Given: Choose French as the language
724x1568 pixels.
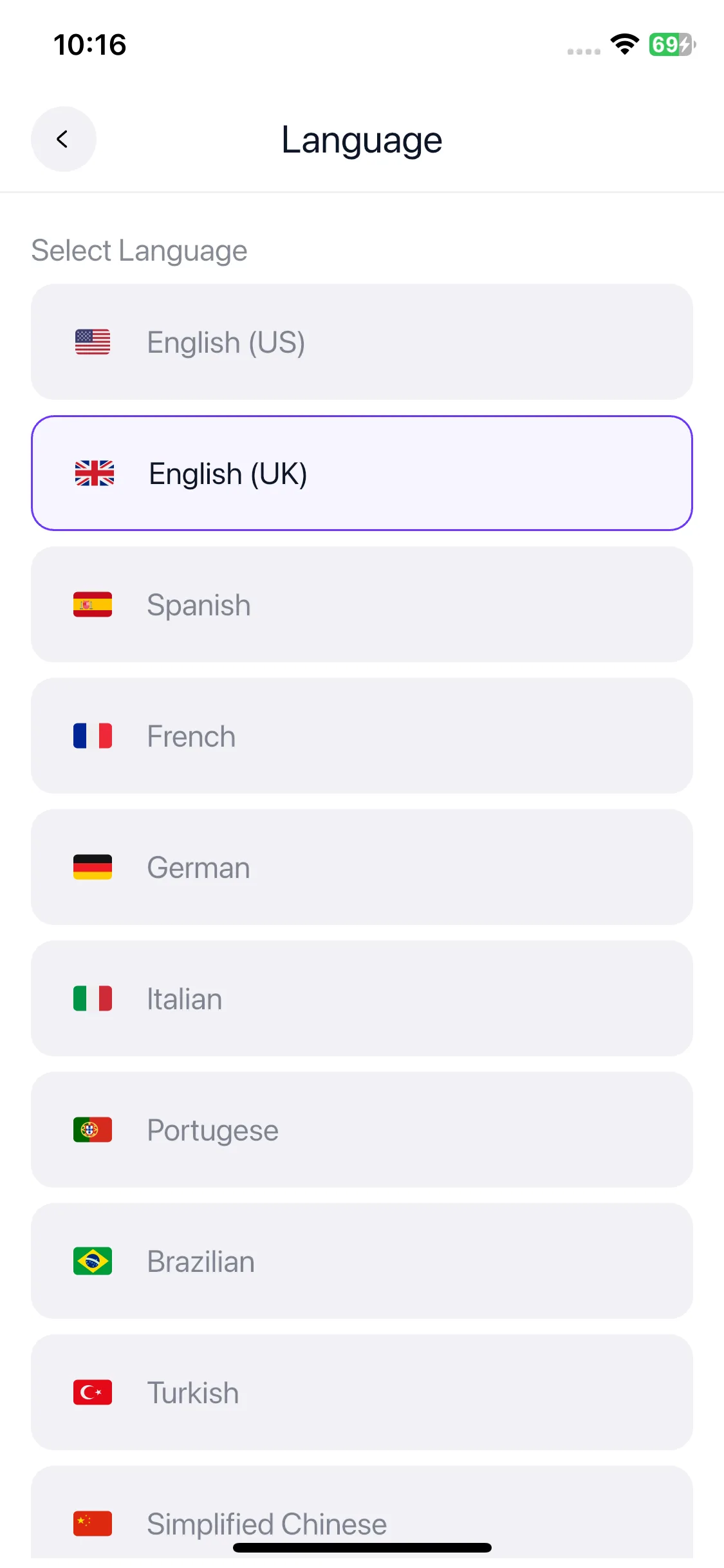Looking at the screenshot, I should [x=362, y=736].
